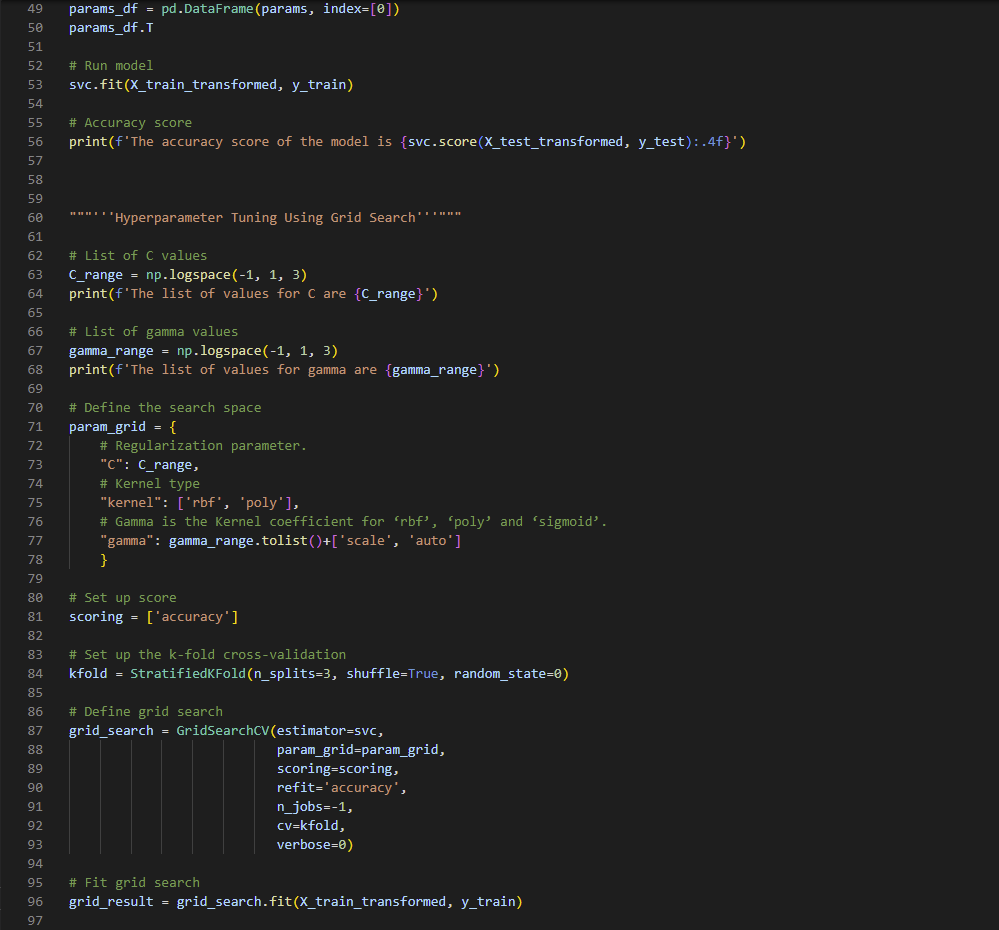Click 'GridSearchCV' on line 87

[223, 731]
